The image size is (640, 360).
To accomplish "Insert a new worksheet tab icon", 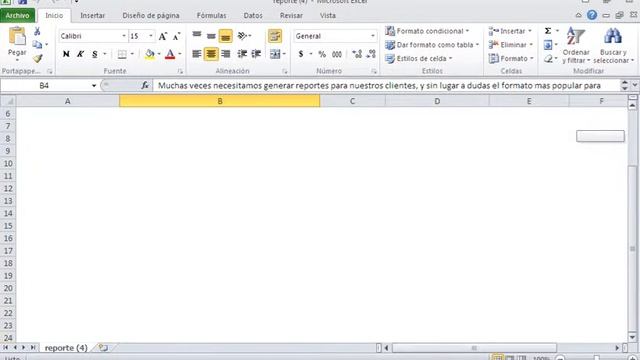I will pos(103,348).
